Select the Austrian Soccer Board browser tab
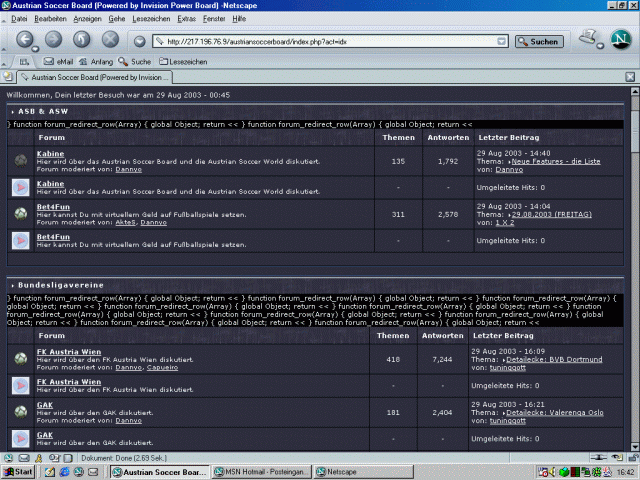Image resolution: width=640 pixels, height=480 pixels. [x=94, y=77]
